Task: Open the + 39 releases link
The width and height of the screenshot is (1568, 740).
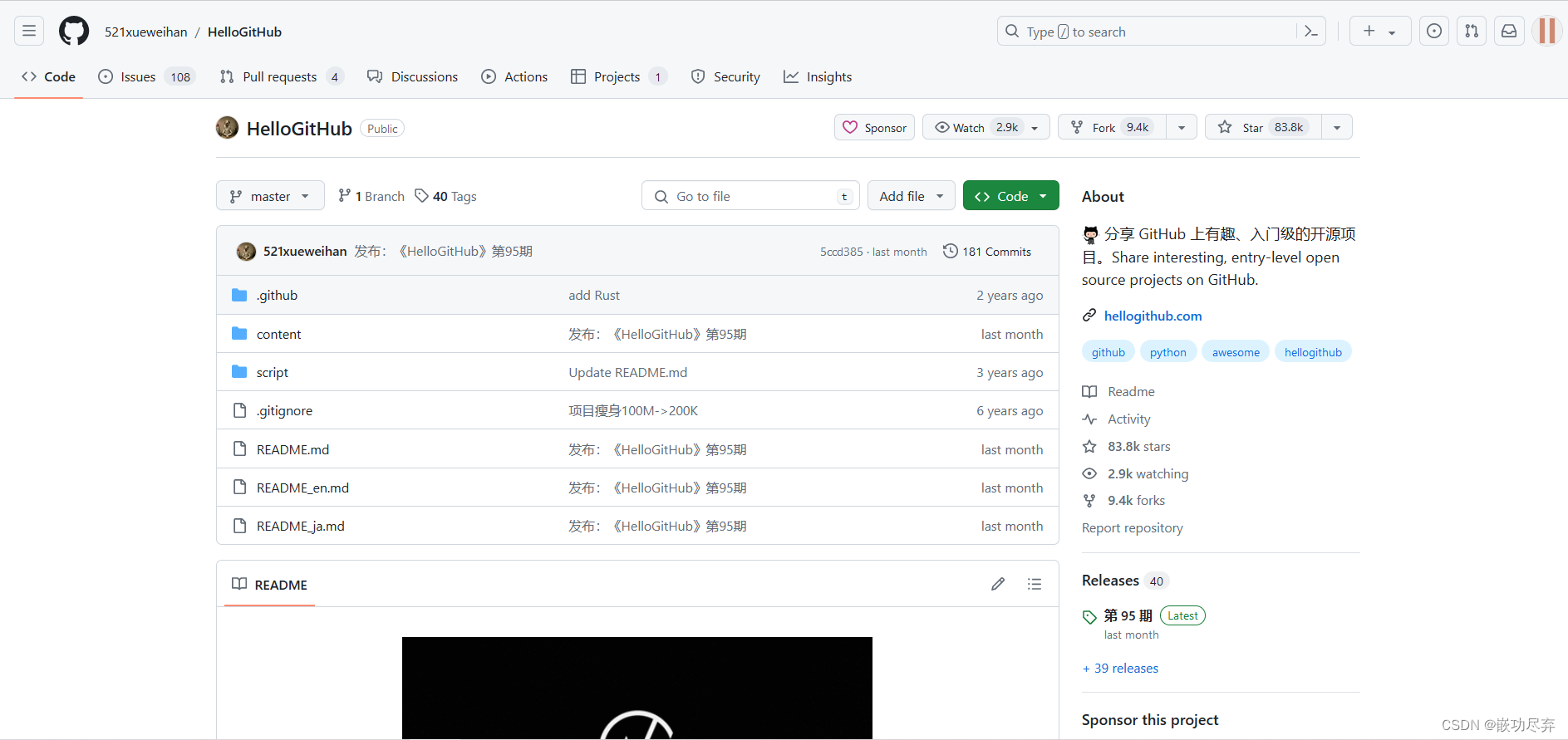Action: click(1120, 668)
